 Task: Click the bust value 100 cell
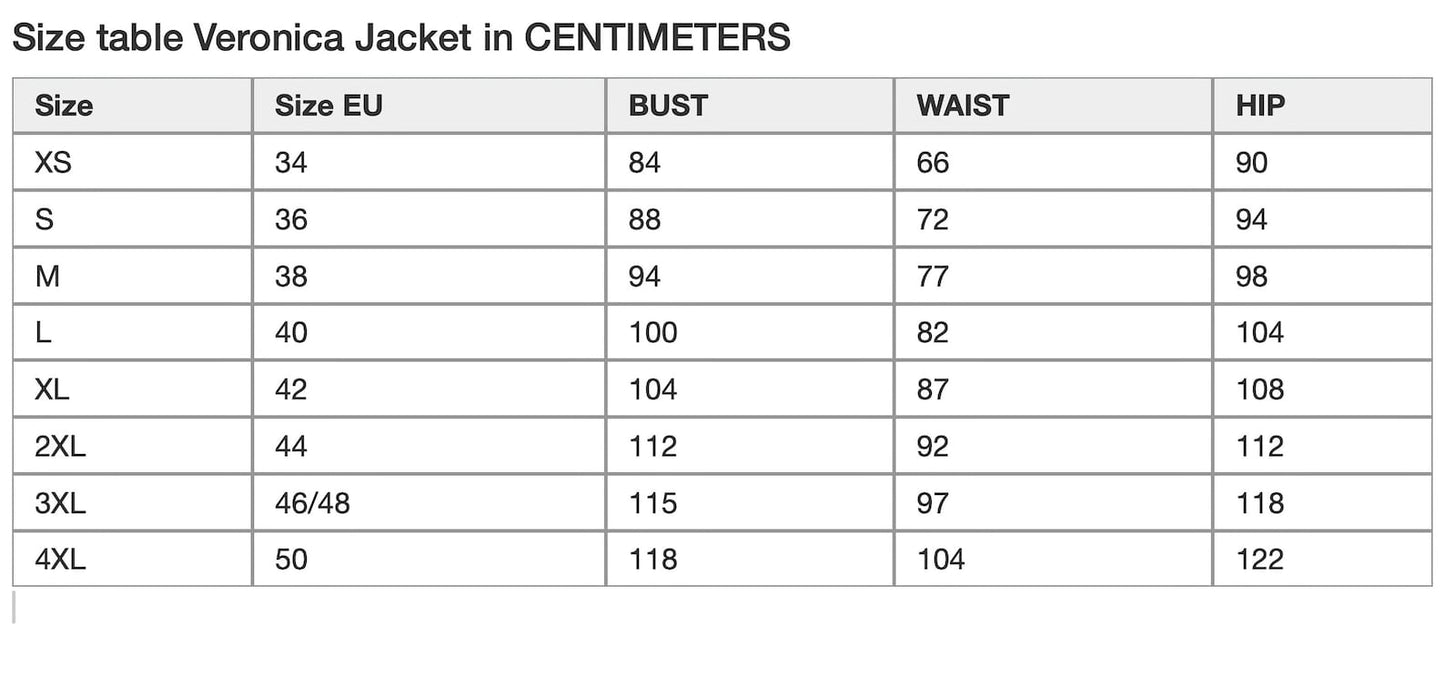coord(653,332)
